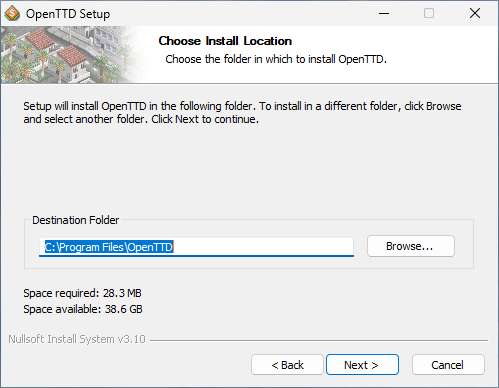Cancel the OpenTTD installation
Screen dimensions: 499x388
(x=448, y=365)
